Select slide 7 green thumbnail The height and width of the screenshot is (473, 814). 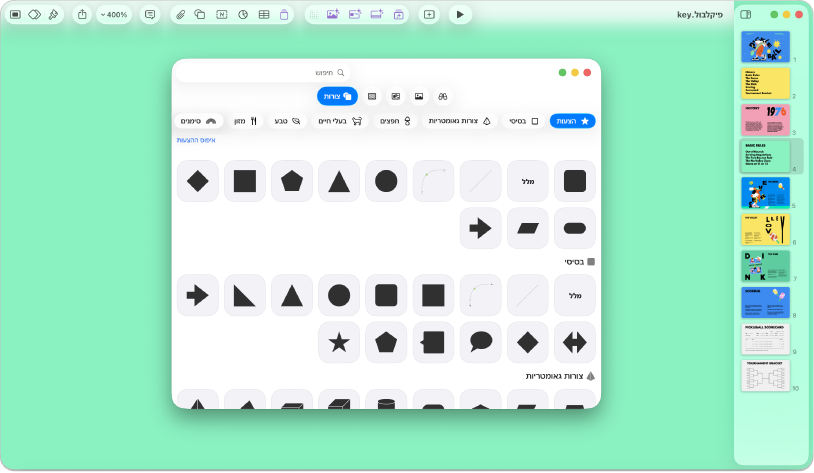point(765,266)
